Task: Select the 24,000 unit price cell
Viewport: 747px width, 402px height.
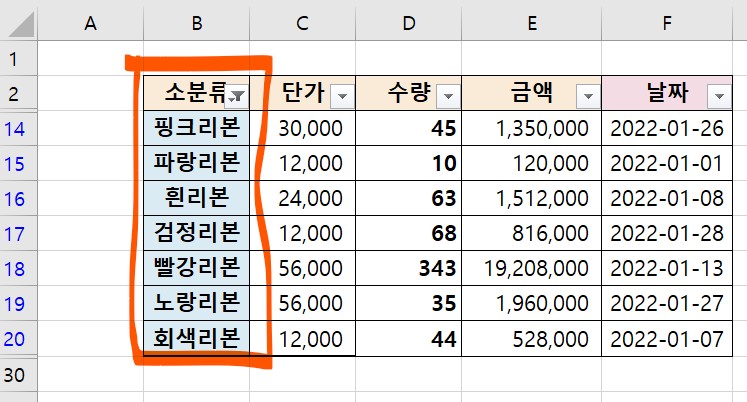Action: click(303, 198)
